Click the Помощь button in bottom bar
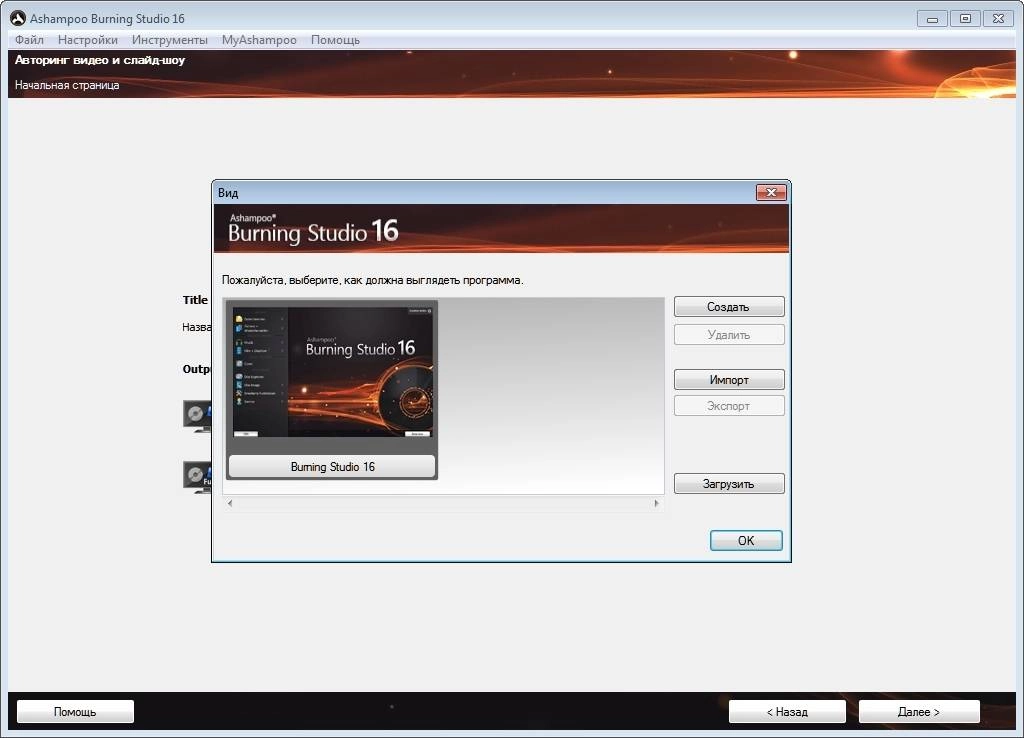The image size is (1024, 738). (x=75, y=712)
